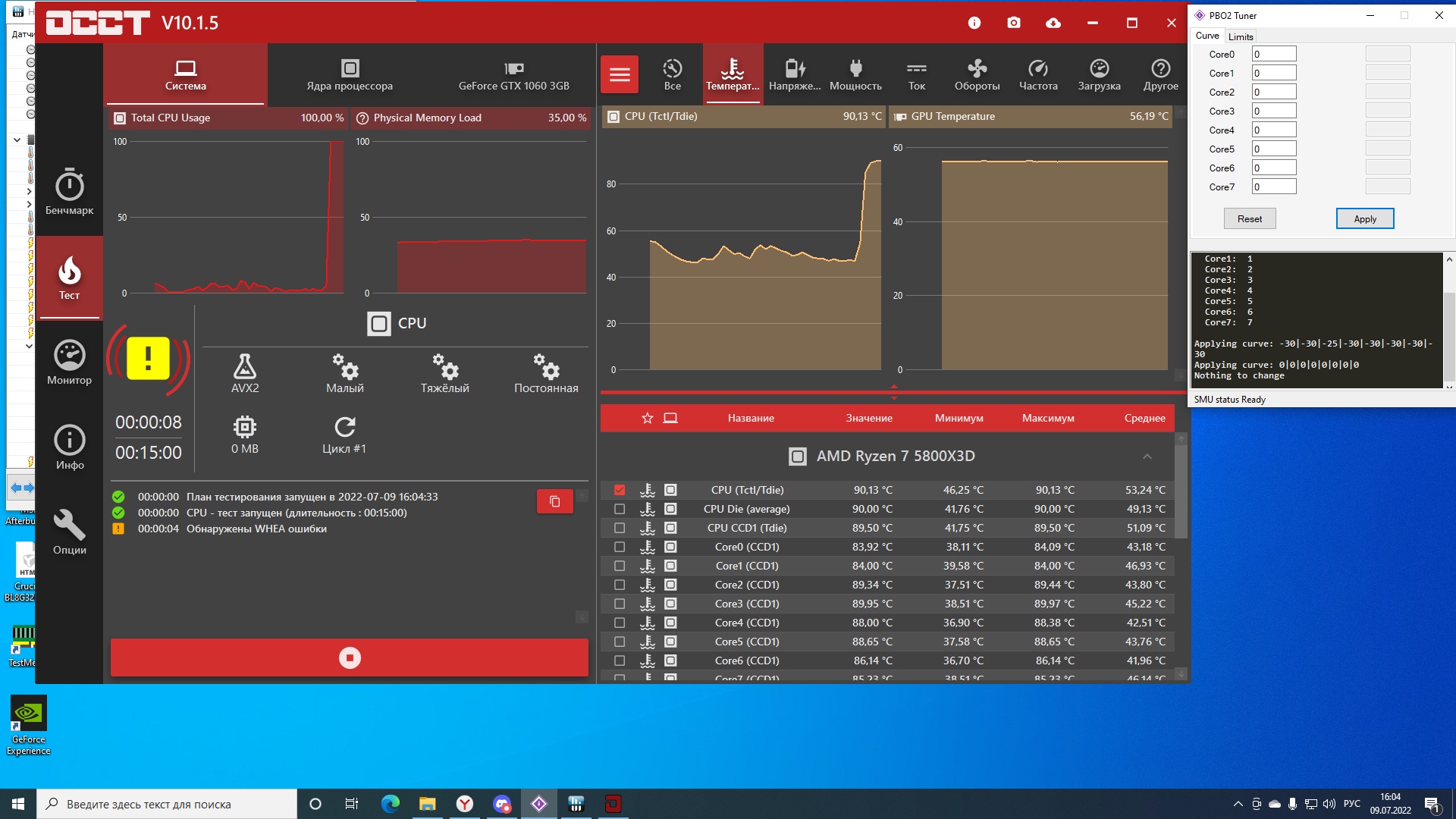
Task: Open the red hamburger menu
Action: coord(620,74)
